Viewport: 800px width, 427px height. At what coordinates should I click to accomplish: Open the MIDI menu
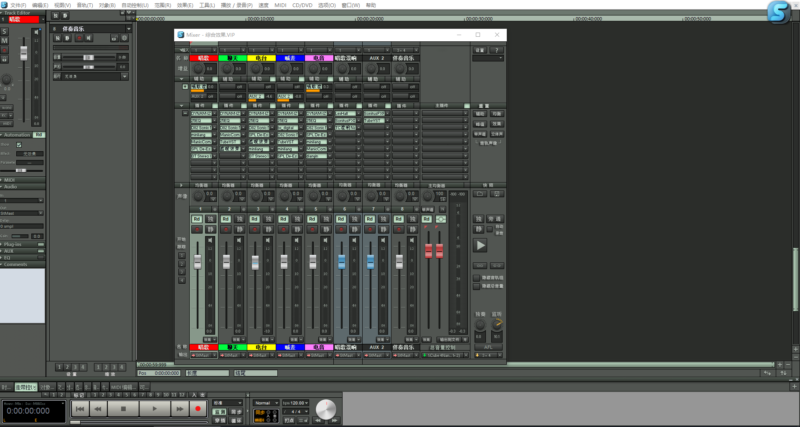(279, 5)
